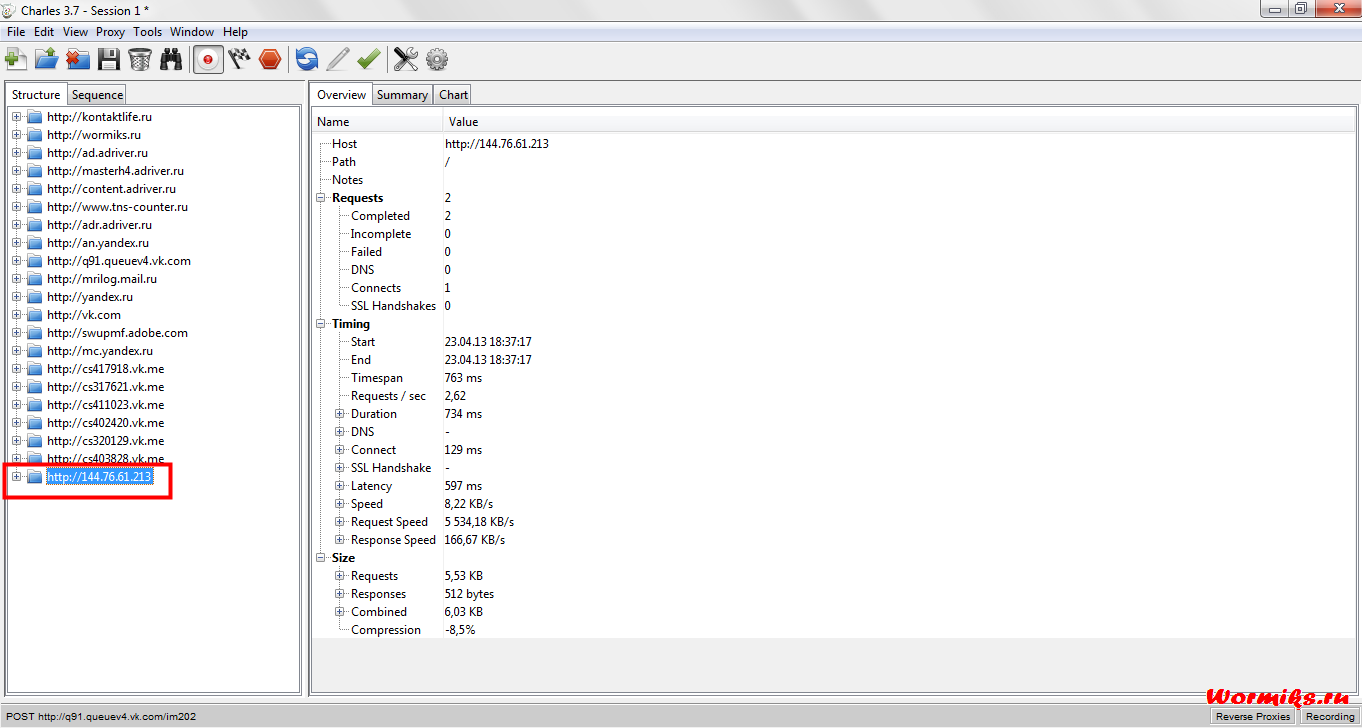Open a saved session via the folder icon
Image resolution: width=1362 pixels, height=728 pixels.
46,59
